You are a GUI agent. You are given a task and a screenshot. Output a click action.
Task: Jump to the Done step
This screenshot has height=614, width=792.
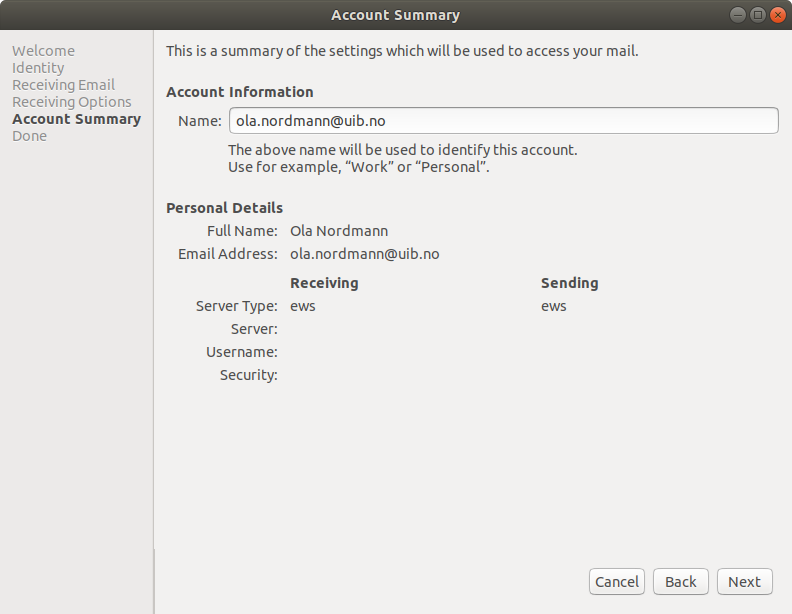29,136
